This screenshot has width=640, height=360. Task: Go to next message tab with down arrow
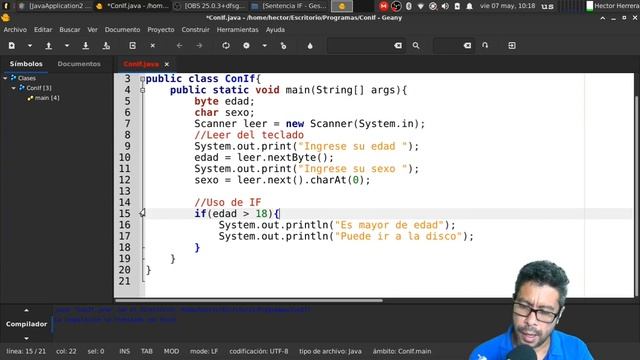tap(27, 338)
